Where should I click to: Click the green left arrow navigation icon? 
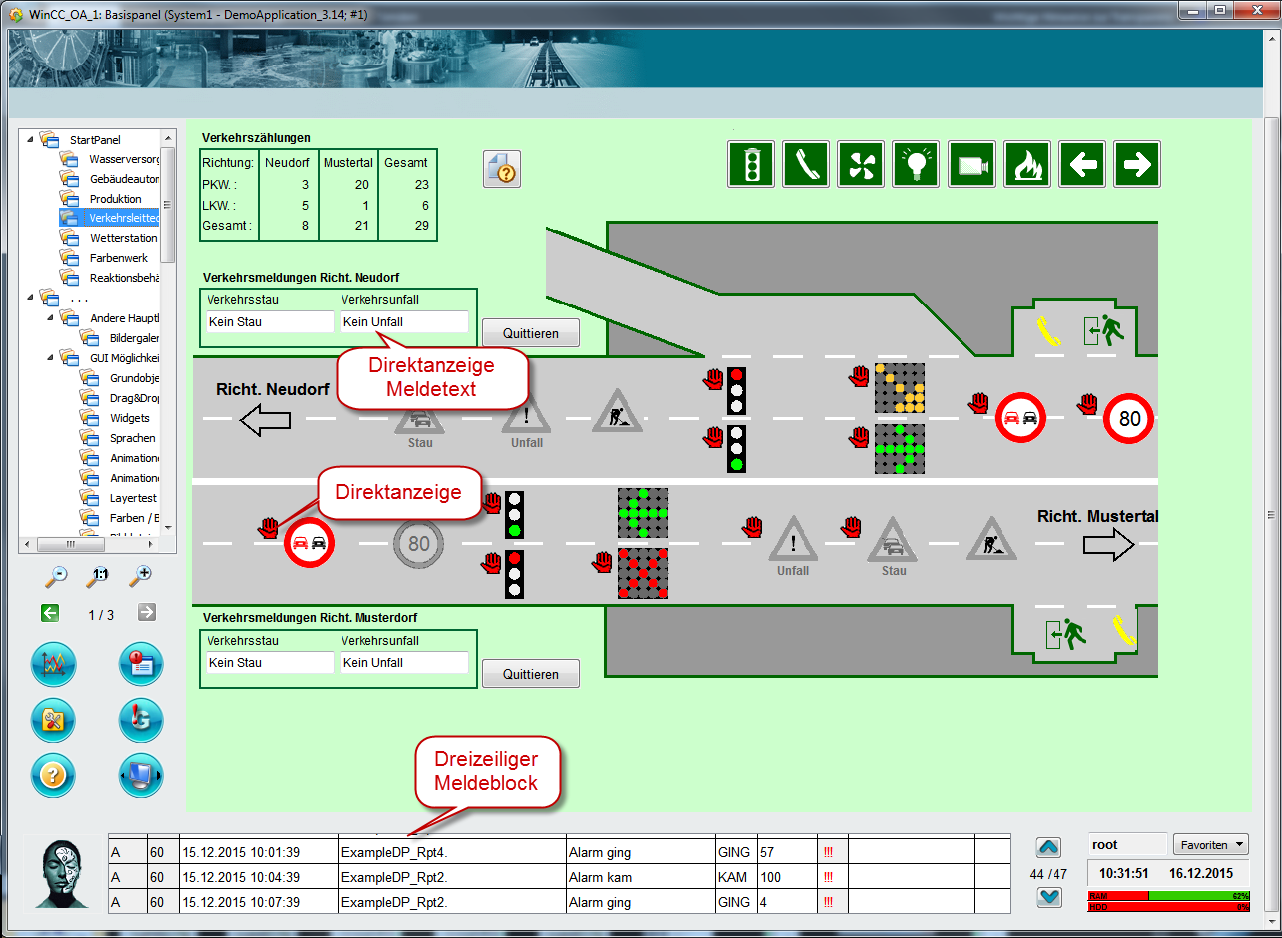click(1081, 164)
